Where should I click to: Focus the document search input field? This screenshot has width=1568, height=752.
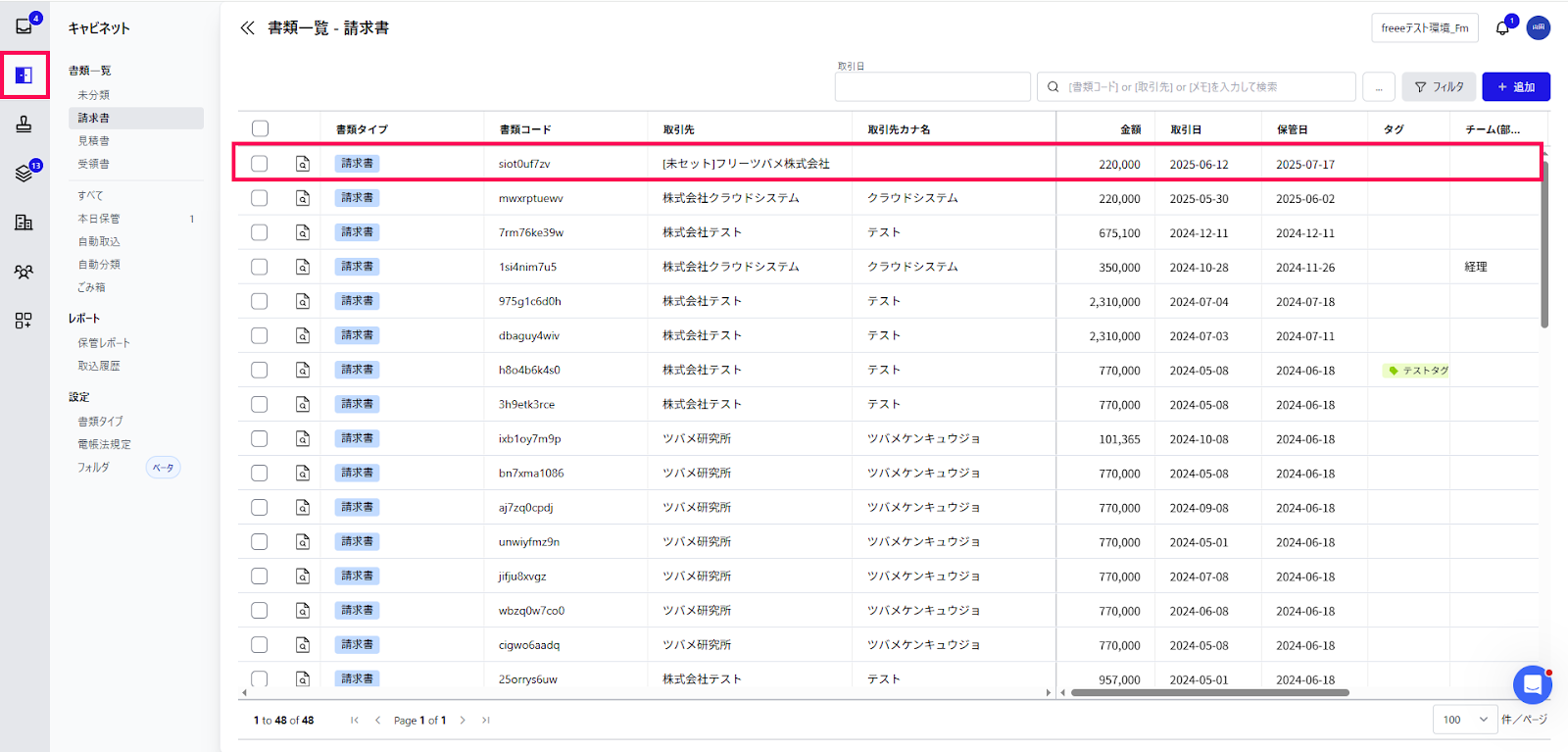point(1197,87)
